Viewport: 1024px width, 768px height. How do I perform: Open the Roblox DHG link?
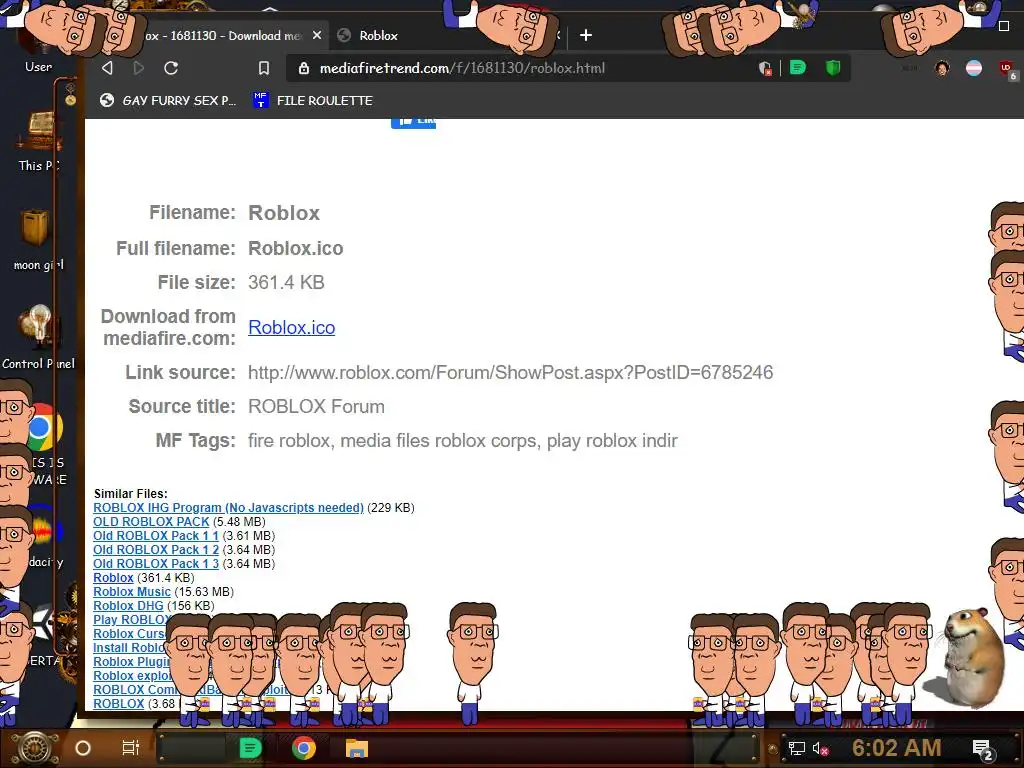128,605
